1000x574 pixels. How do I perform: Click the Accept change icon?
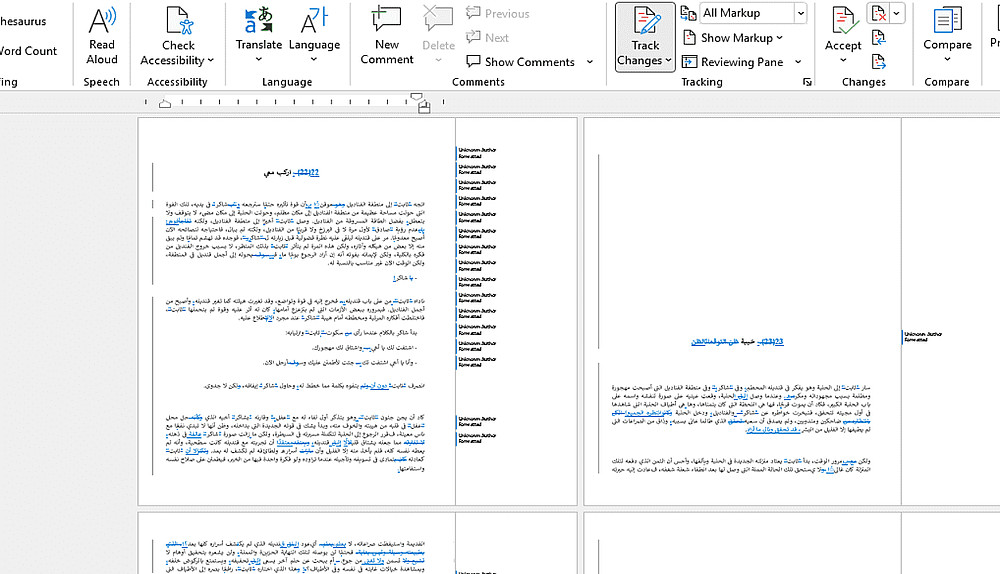843,20
